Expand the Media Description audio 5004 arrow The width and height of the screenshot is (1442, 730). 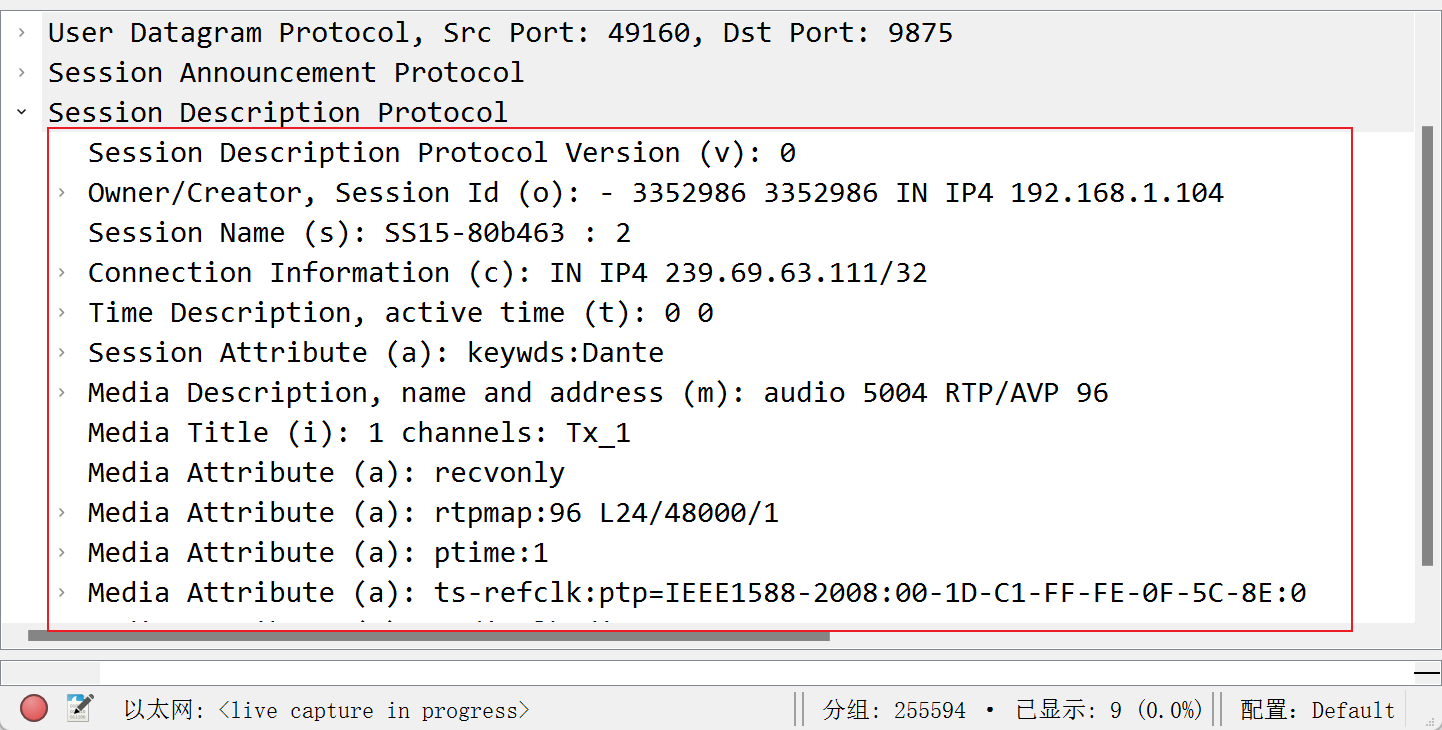click(x=62, y=393)
